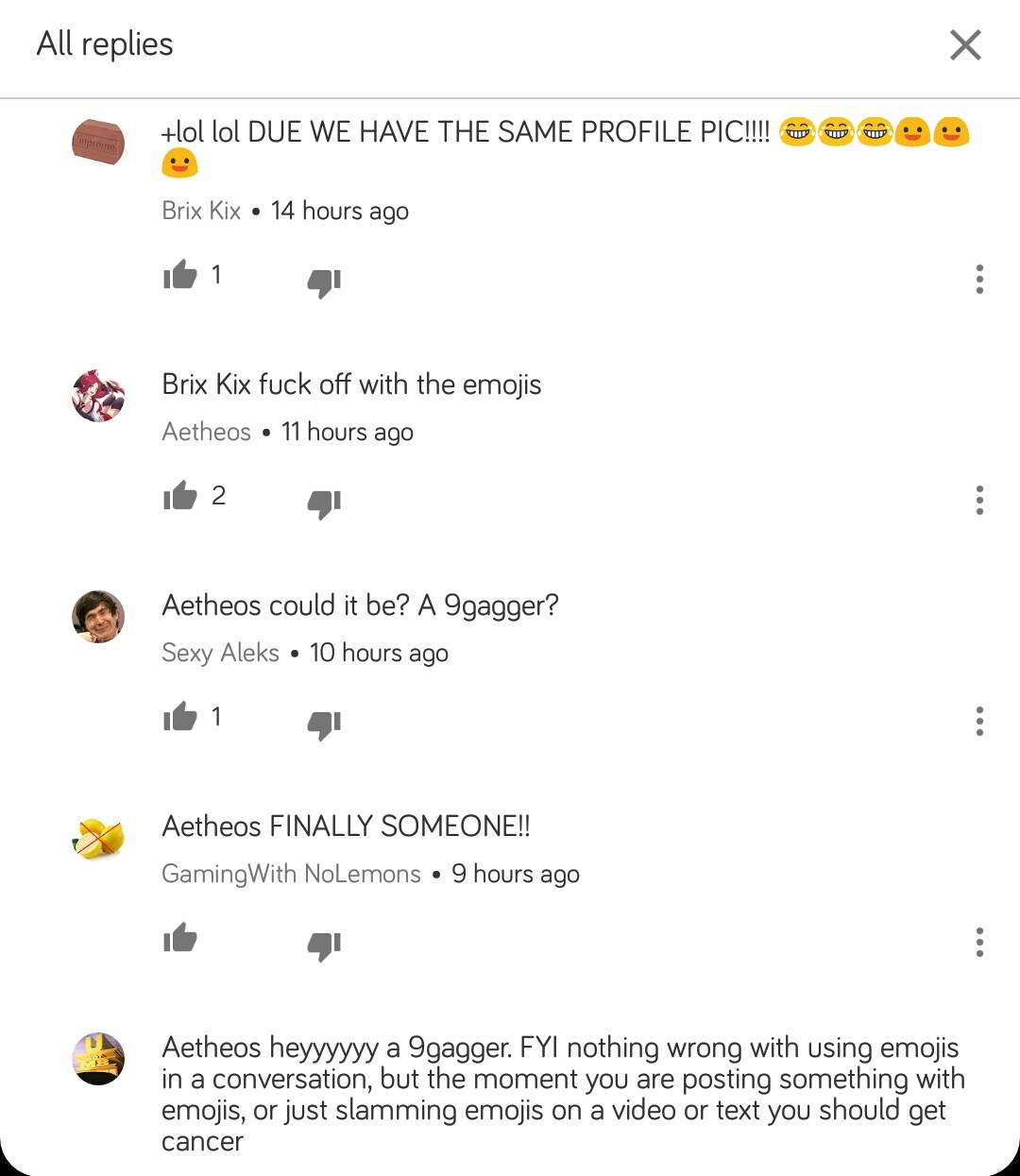Open more options for the Aetheos reply
Viewport: 1020px width, 1176px height.
[979, 500]
